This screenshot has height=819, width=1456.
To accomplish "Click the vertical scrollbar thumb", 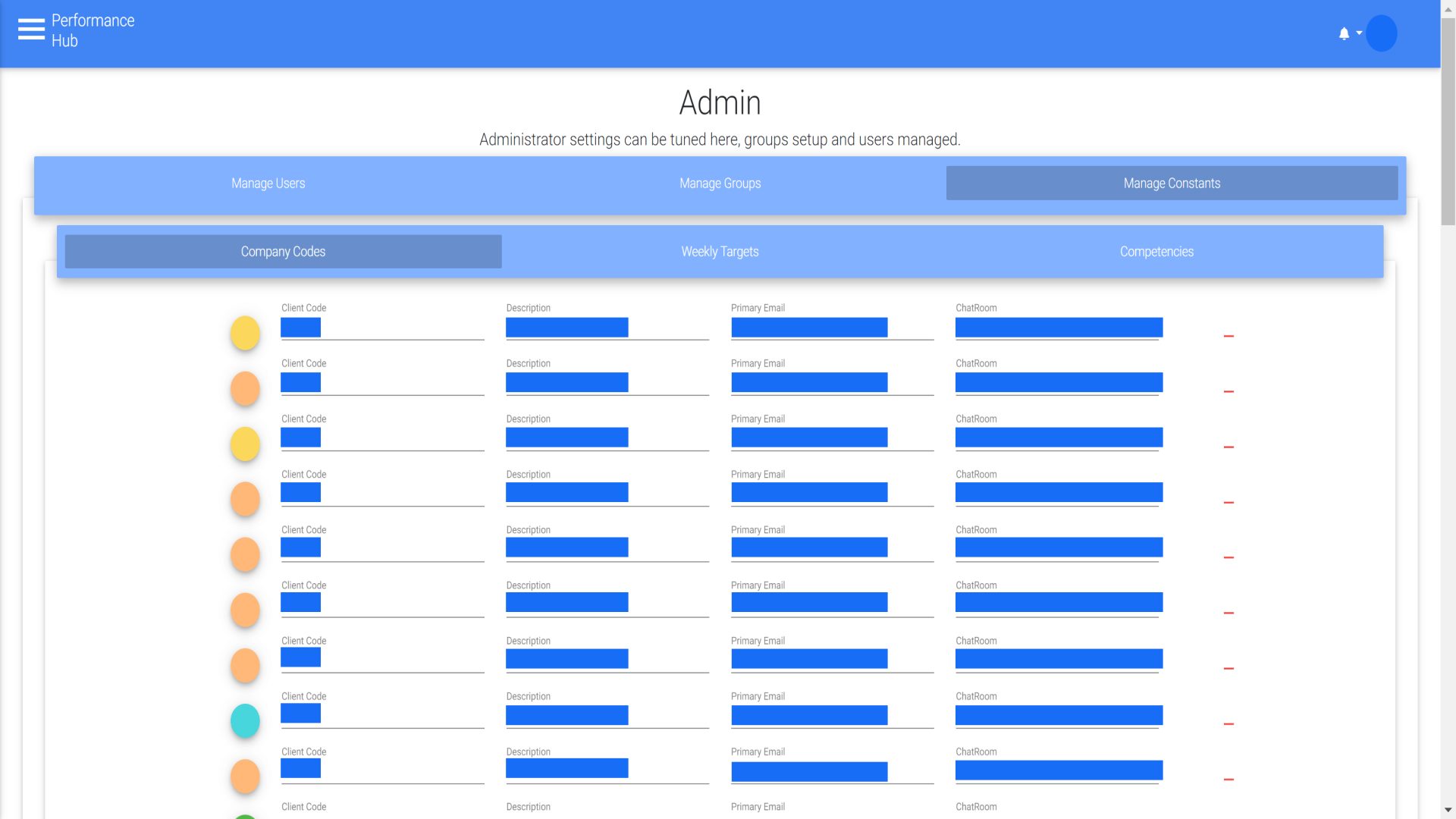I will pos(1448,121).
